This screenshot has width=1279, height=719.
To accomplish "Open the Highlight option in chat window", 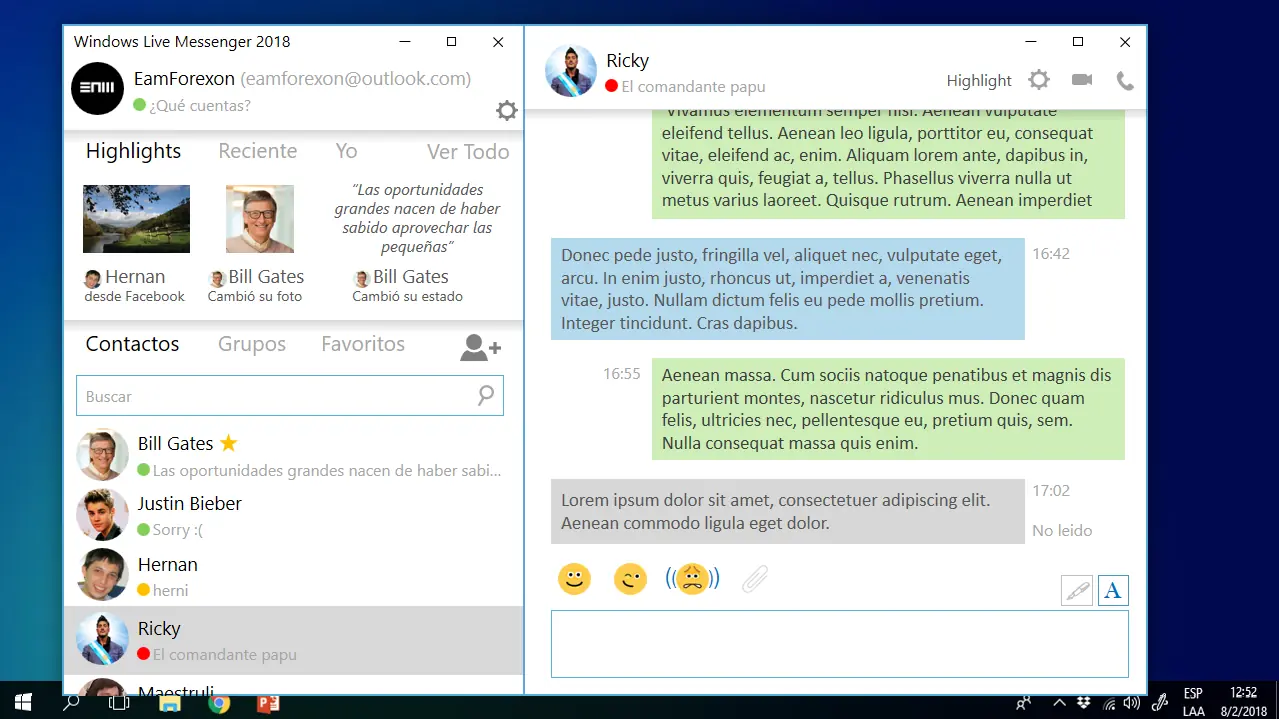I will [978, 80].
